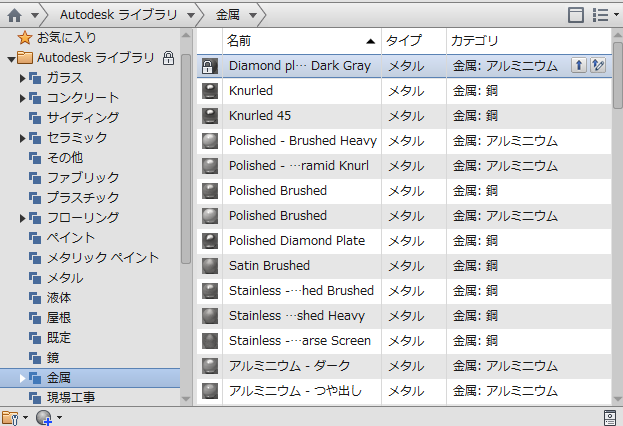
Task: Sort by タイプ column header
Action: [414, 41]
